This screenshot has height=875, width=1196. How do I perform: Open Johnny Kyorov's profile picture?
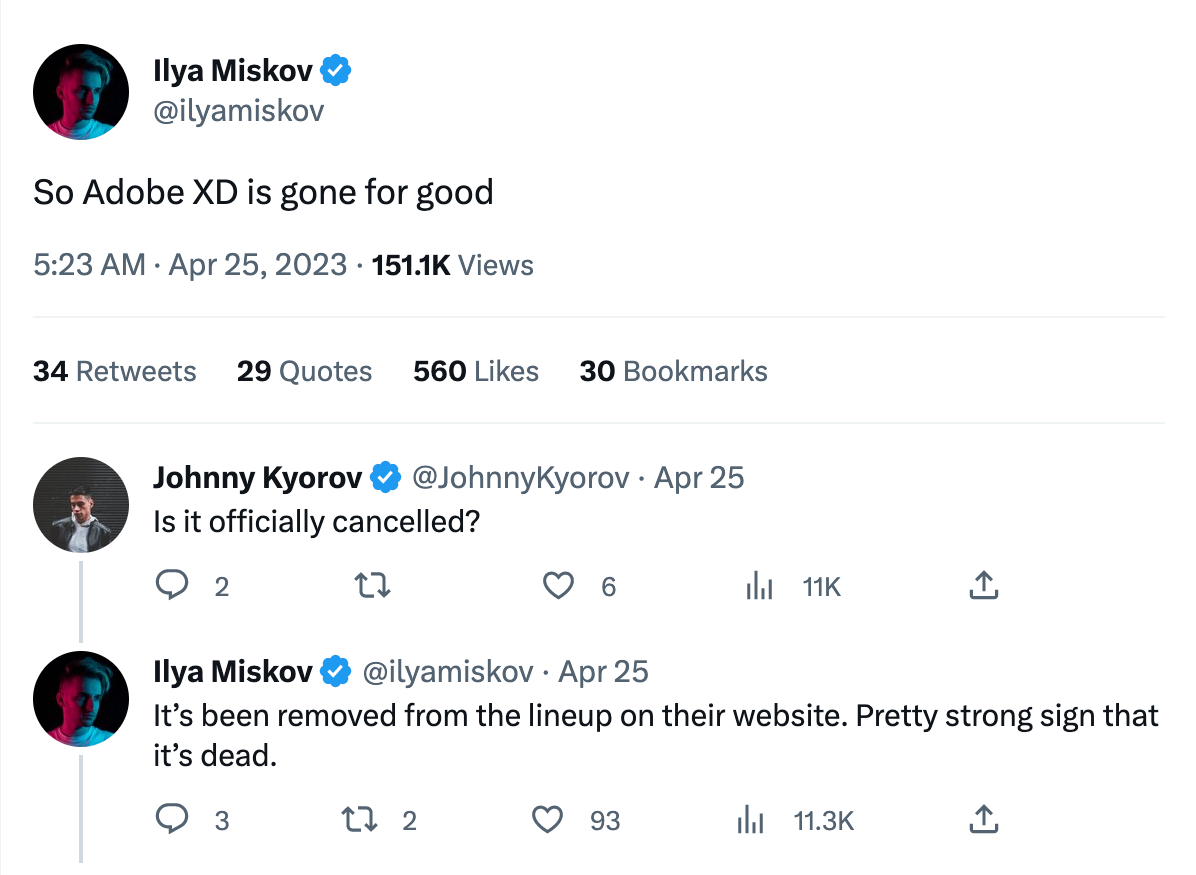tap(81, 507)
